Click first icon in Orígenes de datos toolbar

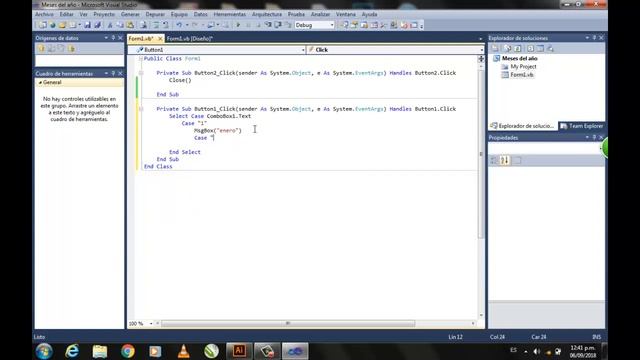[x=41, y=49]
